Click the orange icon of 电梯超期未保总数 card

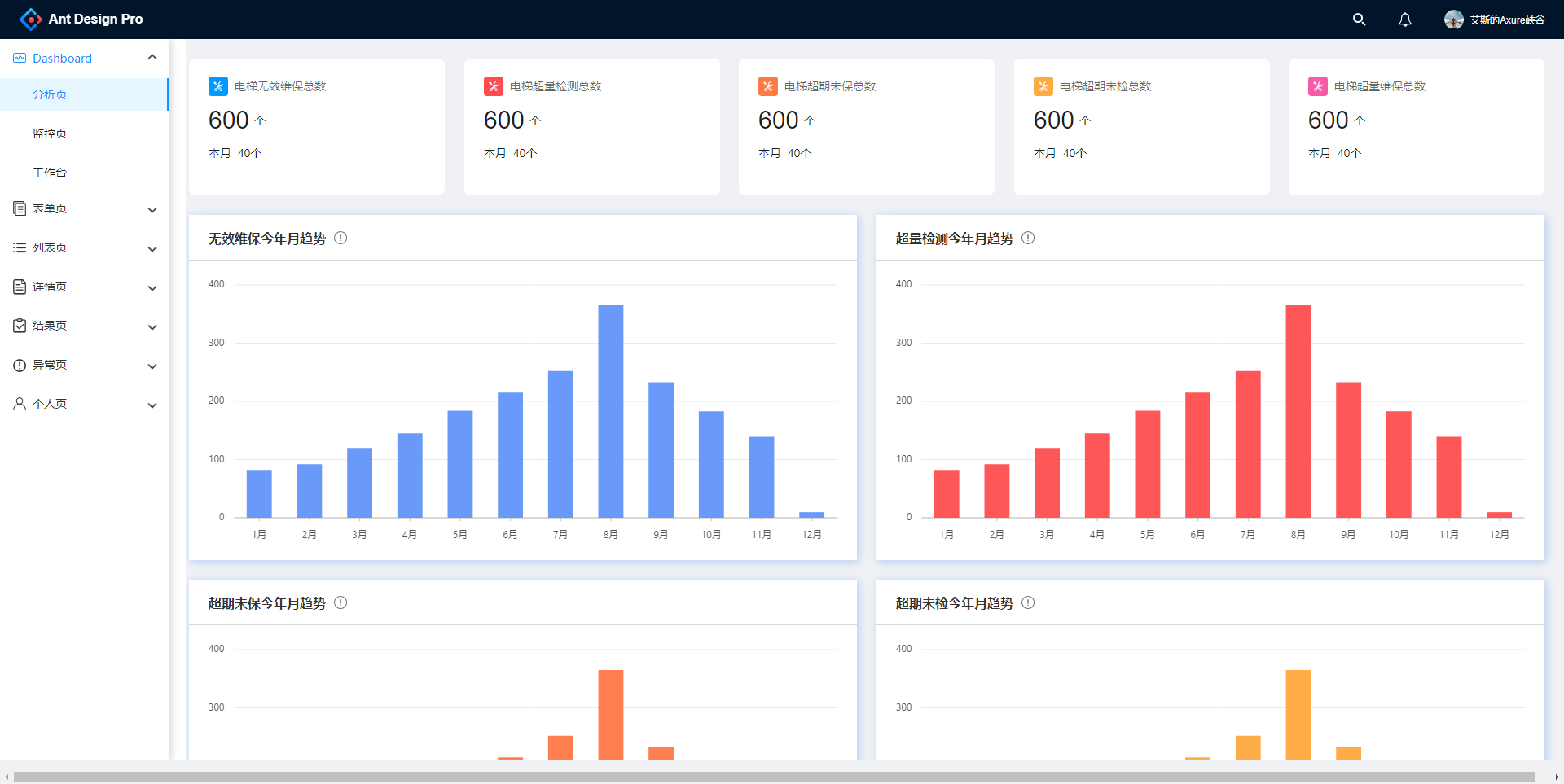pos(768,86)
